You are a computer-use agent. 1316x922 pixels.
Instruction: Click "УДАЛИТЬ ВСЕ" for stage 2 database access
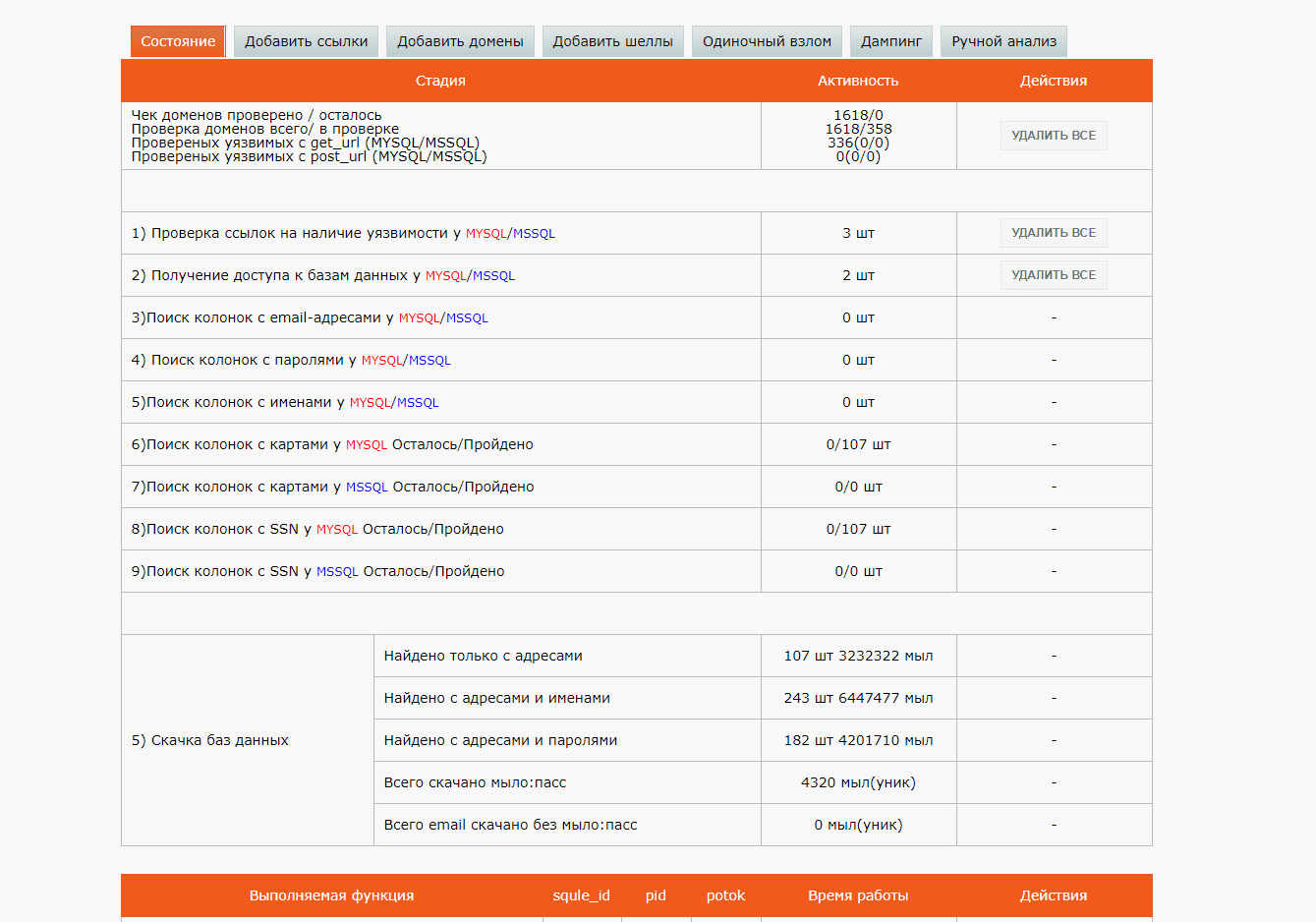pos(1054,275)
